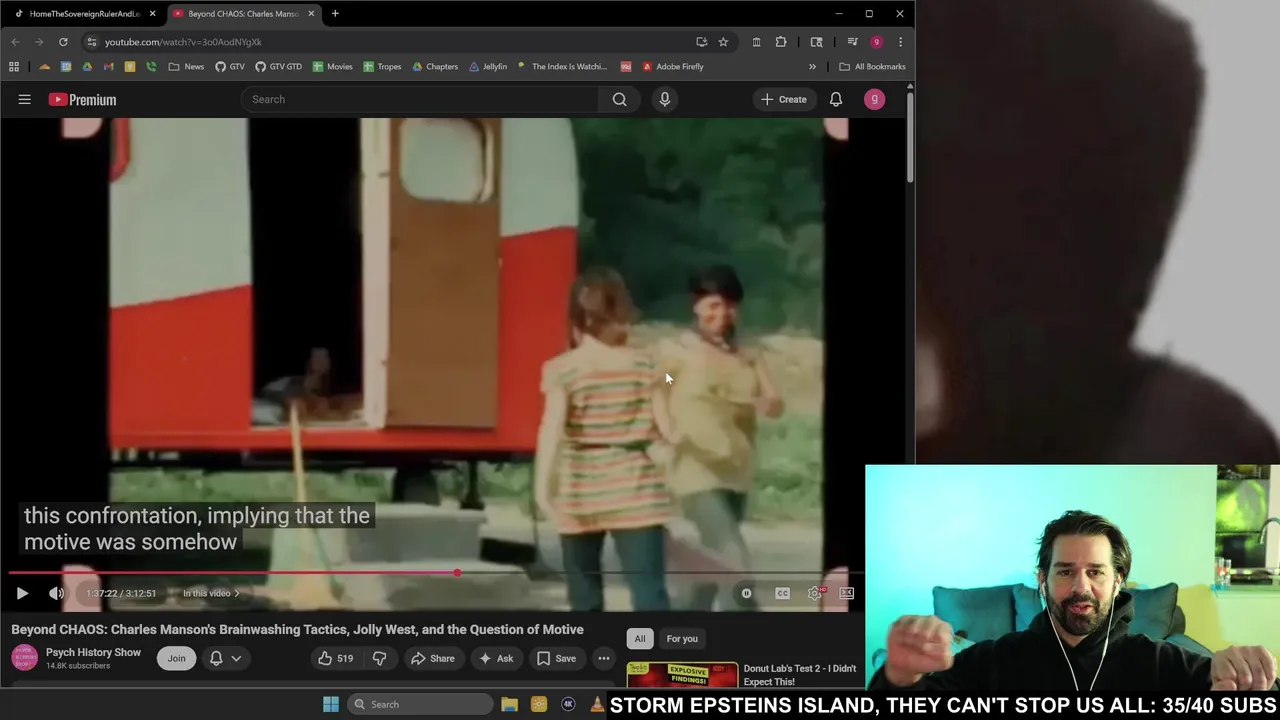This screenshot has width=1280, height=720.
Task: Mute the video with the speaker icon
Action: [x=57, y=593]
